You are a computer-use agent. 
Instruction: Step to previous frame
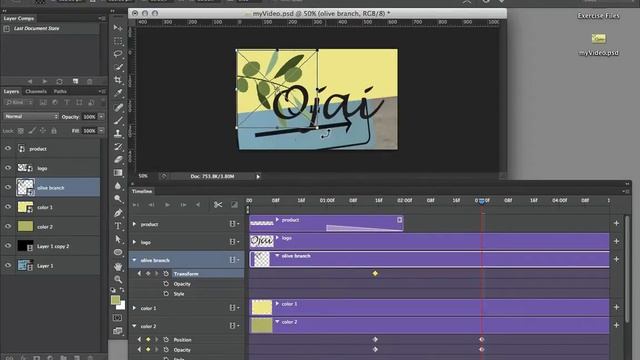coord(151,204)
